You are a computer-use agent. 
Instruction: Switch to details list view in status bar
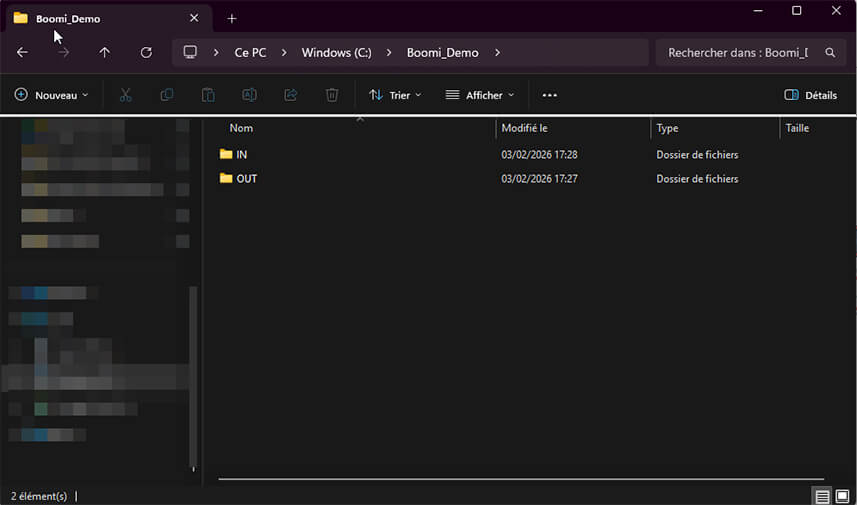tap(822, 496)
